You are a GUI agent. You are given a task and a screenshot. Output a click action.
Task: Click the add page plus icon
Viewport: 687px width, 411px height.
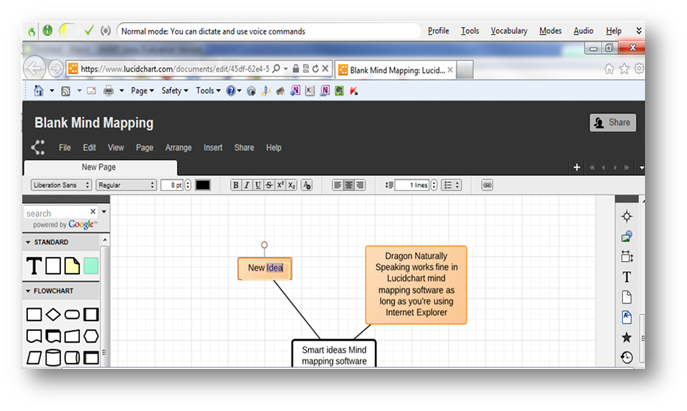click(x=576, y=167)
